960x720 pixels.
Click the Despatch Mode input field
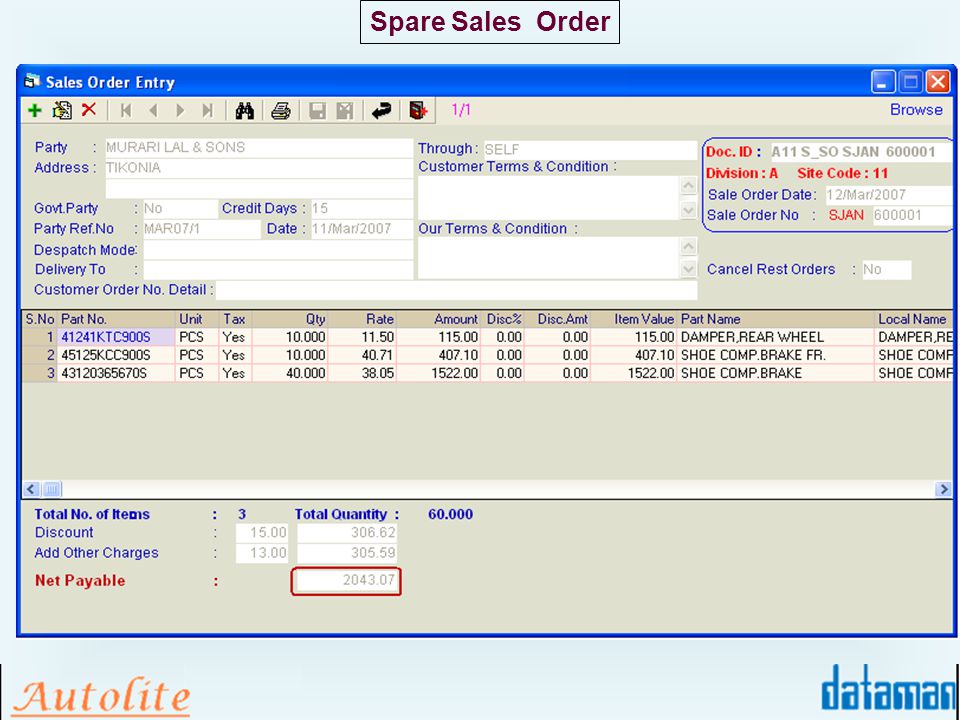click(278, 250)
